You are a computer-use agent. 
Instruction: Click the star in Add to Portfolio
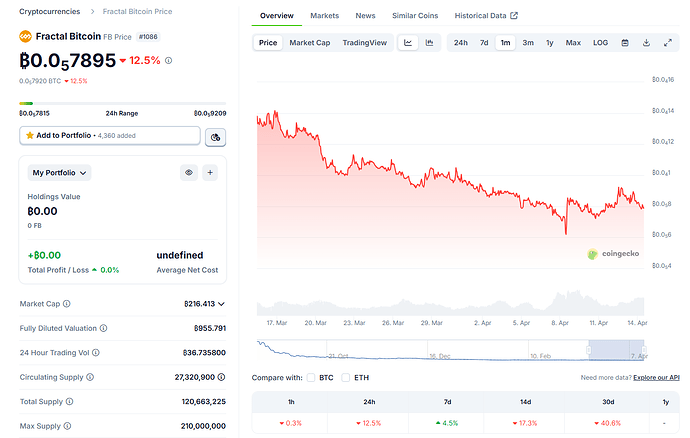[30, 135]
